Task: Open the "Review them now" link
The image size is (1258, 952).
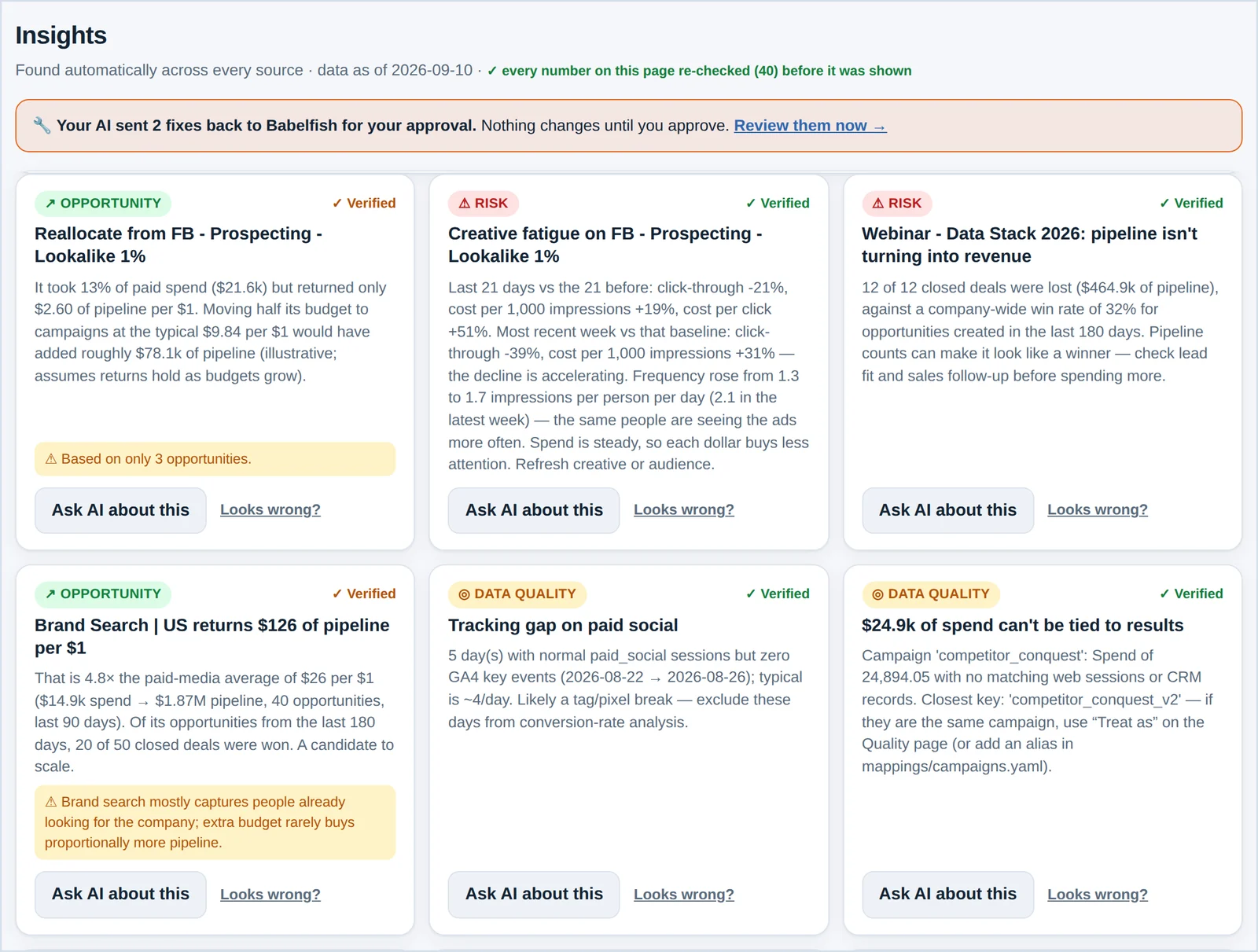Action: pos(810,126)
